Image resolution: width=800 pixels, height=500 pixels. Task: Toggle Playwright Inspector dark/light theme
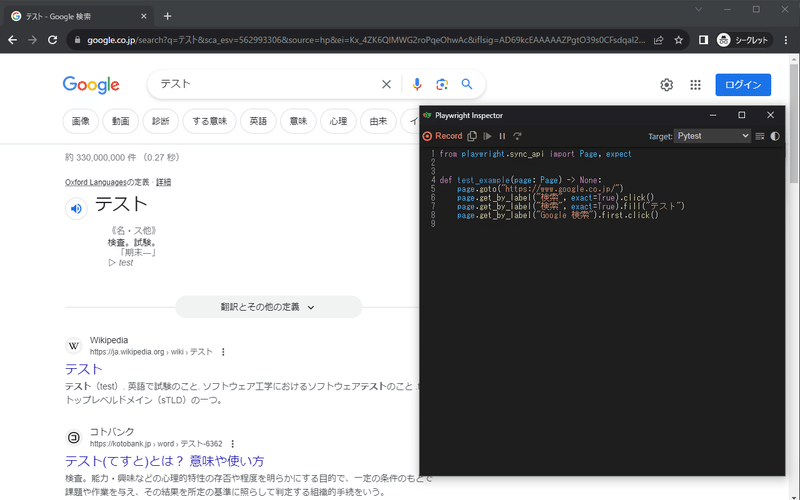775,136
